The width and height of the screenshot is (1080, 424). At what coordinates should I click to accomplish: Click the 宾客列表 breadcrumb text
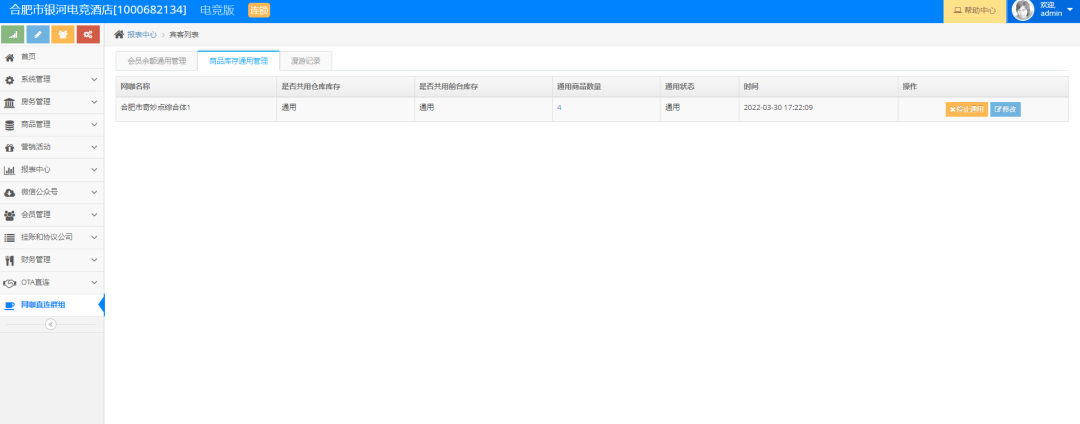pos(184,34)
